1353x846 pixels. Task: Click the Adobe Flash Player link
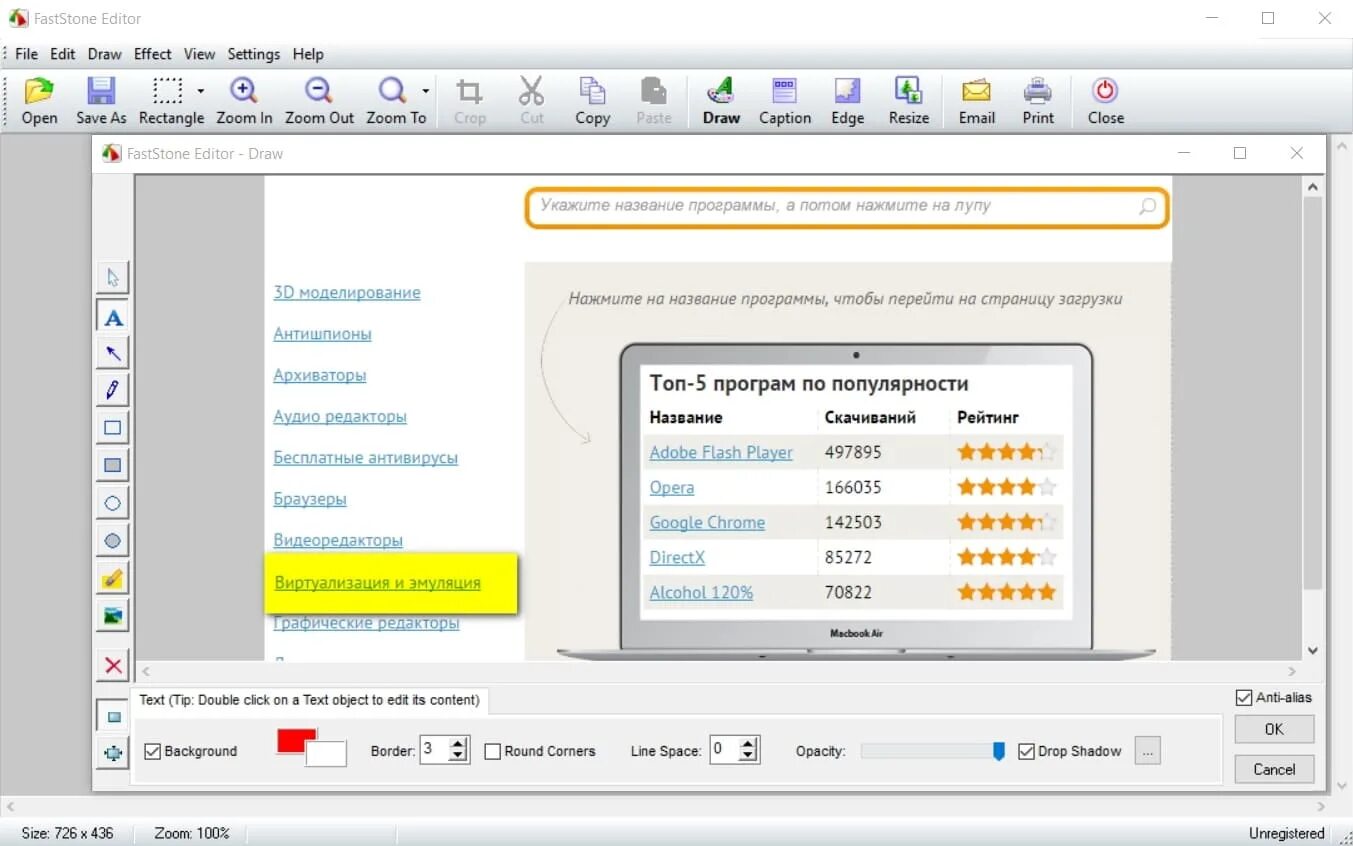(x=721, y=452)
